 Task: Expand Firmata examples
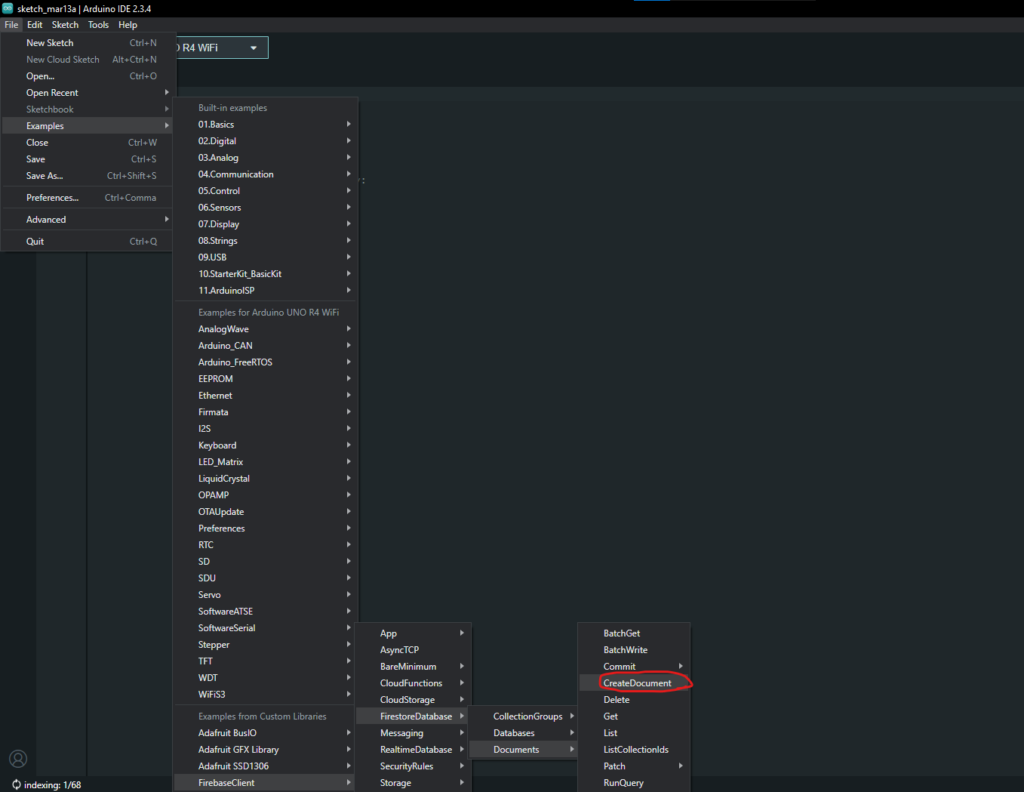pyautogui.click(x=266, y=412)
